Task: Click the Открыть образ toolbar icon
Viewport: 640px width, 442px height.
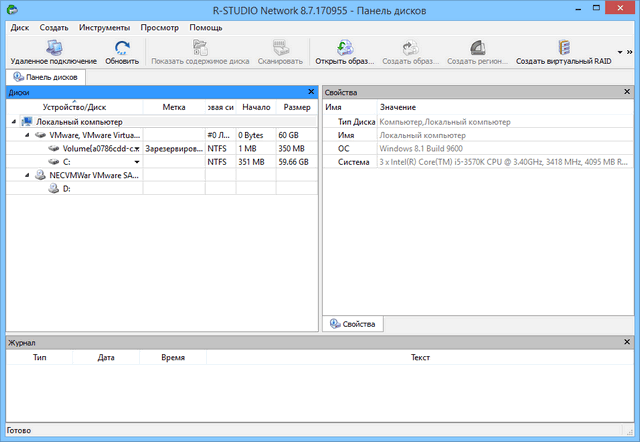Action: [x=345, y=47]
